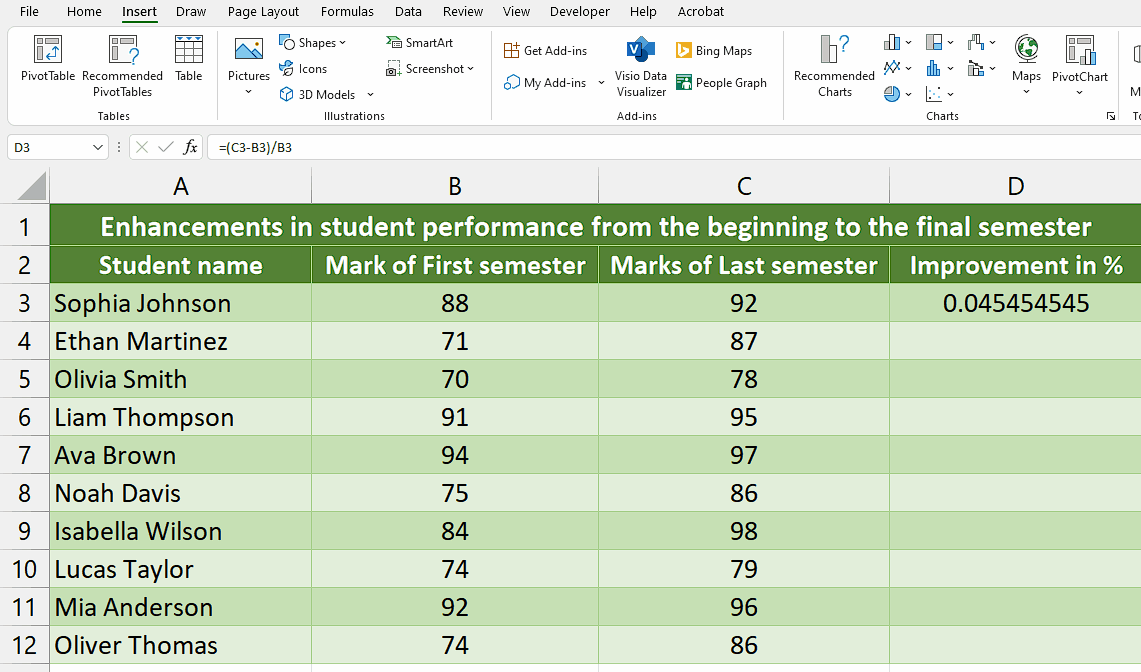1141x672 pixels.
Task: Insert a column or bar chart
Action: pyautogui.click(x=891, y=42)
